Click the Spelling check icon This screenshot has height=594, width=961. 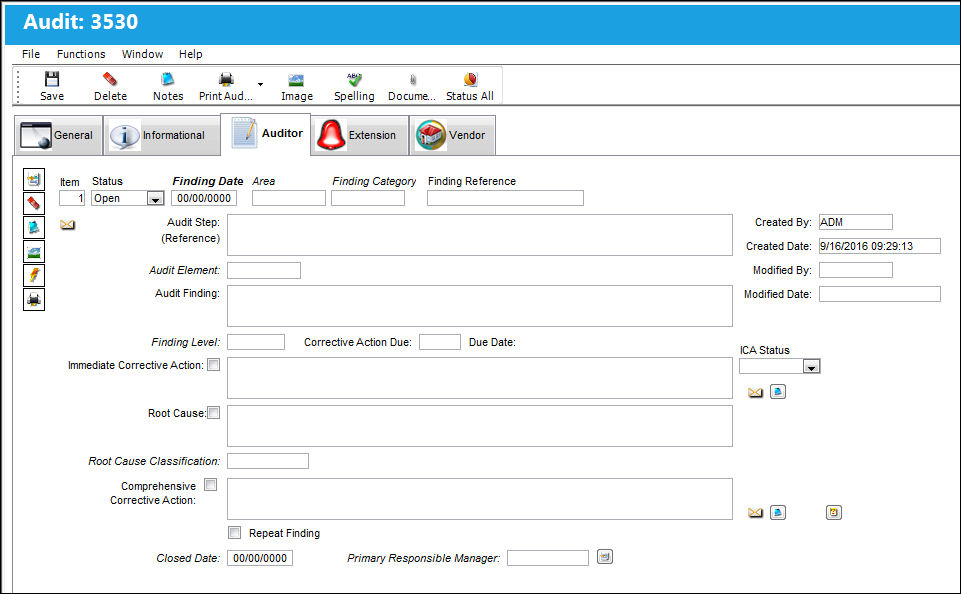click(354, 79)
